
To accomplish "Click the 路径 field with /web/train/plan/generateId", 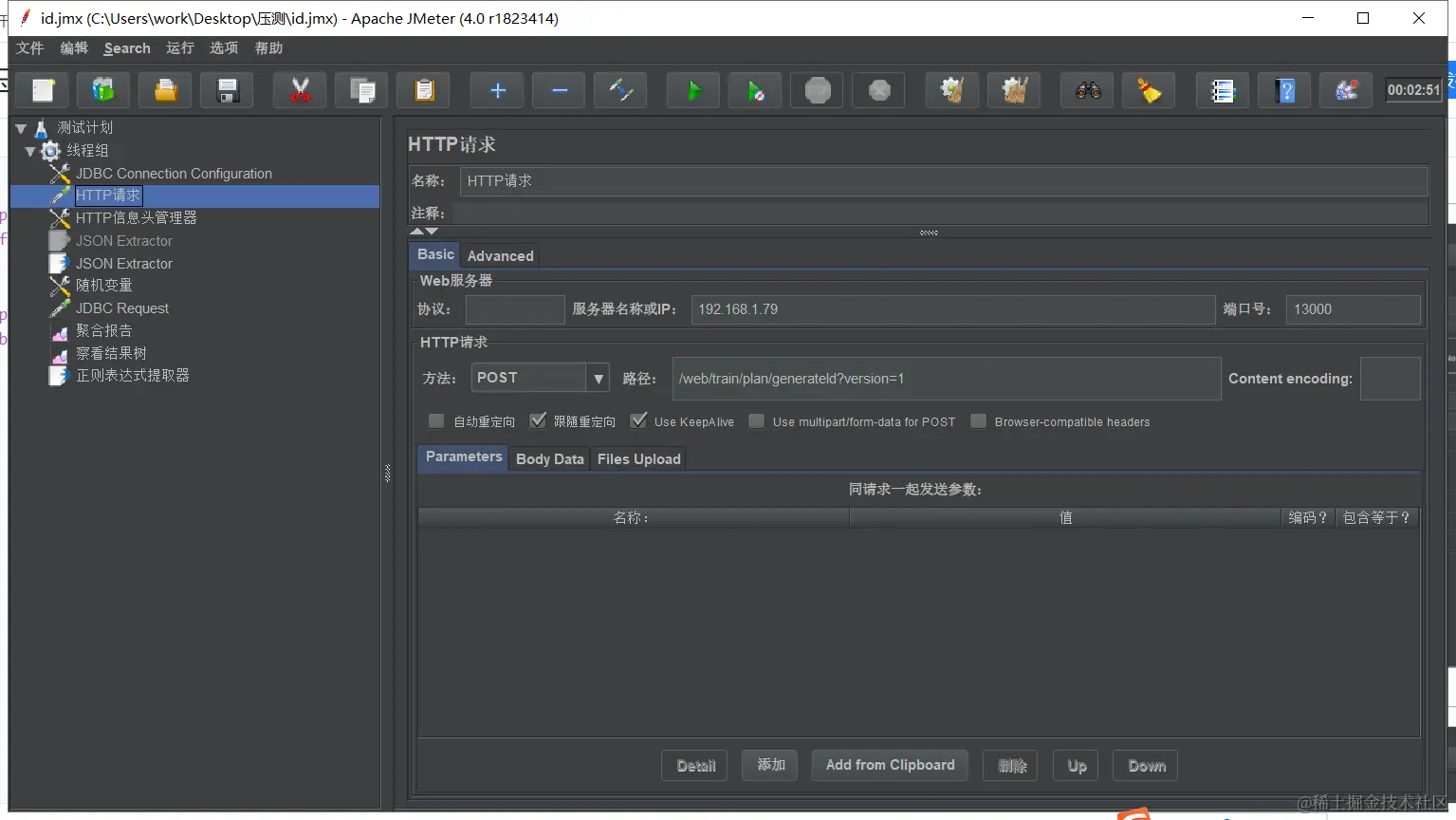I will pos(947,379).
